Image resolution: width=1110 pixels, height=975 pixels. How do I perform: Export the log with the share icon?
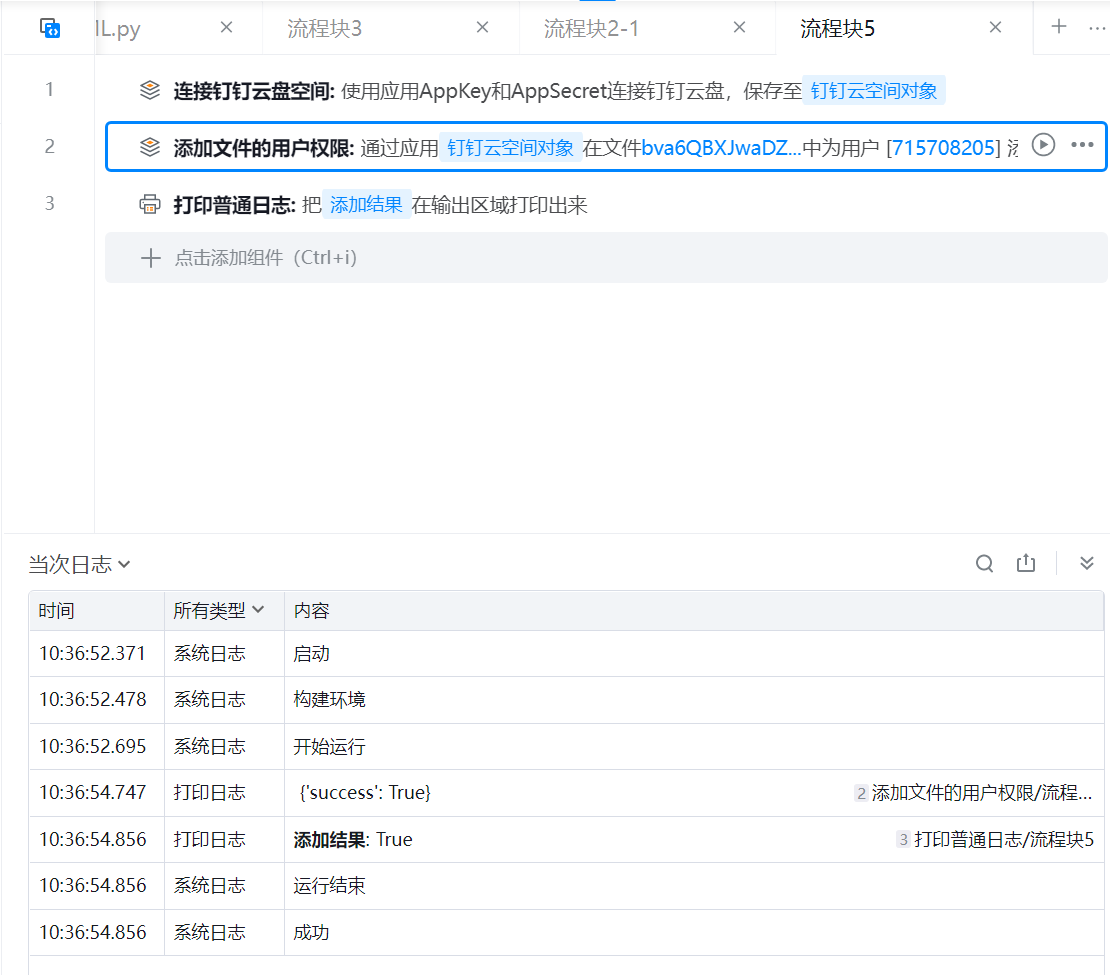click(x=1026, y=563)
